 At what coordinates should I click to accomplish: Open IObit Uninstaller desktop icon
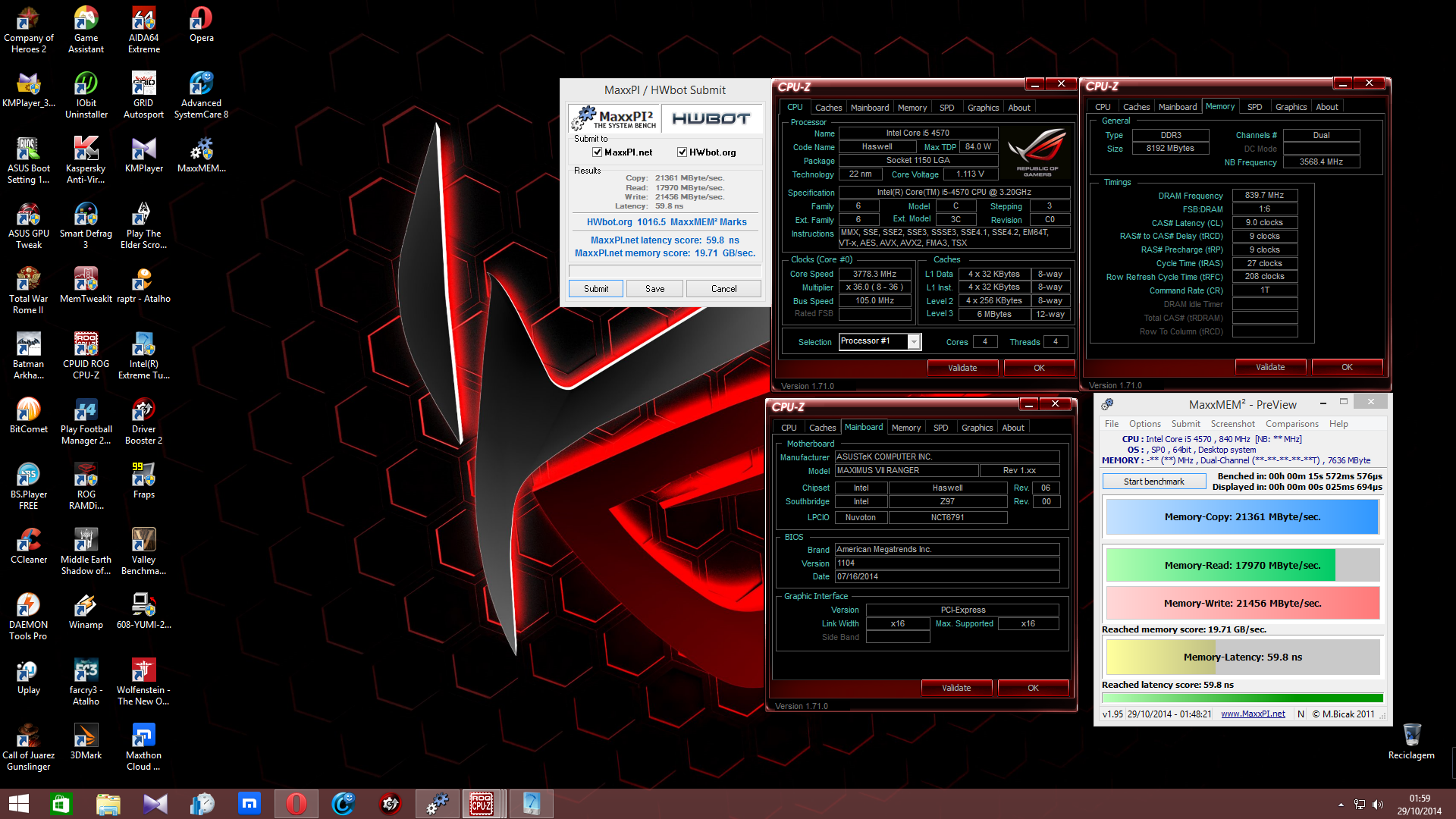click(x=86, y=96)
